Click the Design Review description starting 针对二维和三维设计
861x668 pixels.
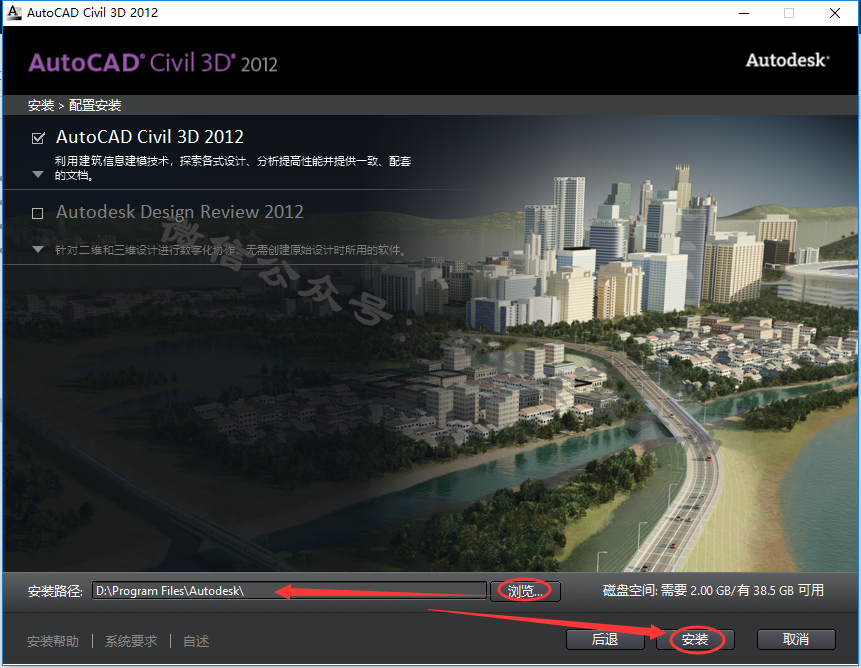pos(231,250)
